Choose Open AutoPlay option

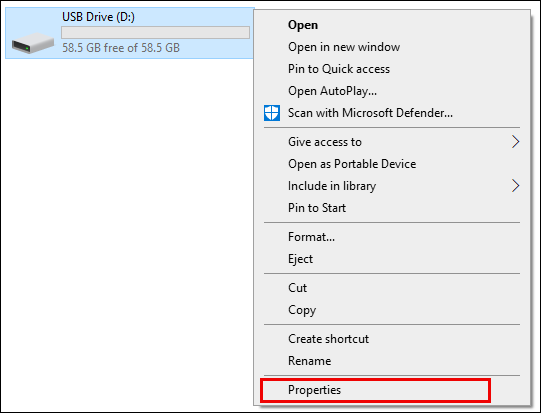point(392,91)
